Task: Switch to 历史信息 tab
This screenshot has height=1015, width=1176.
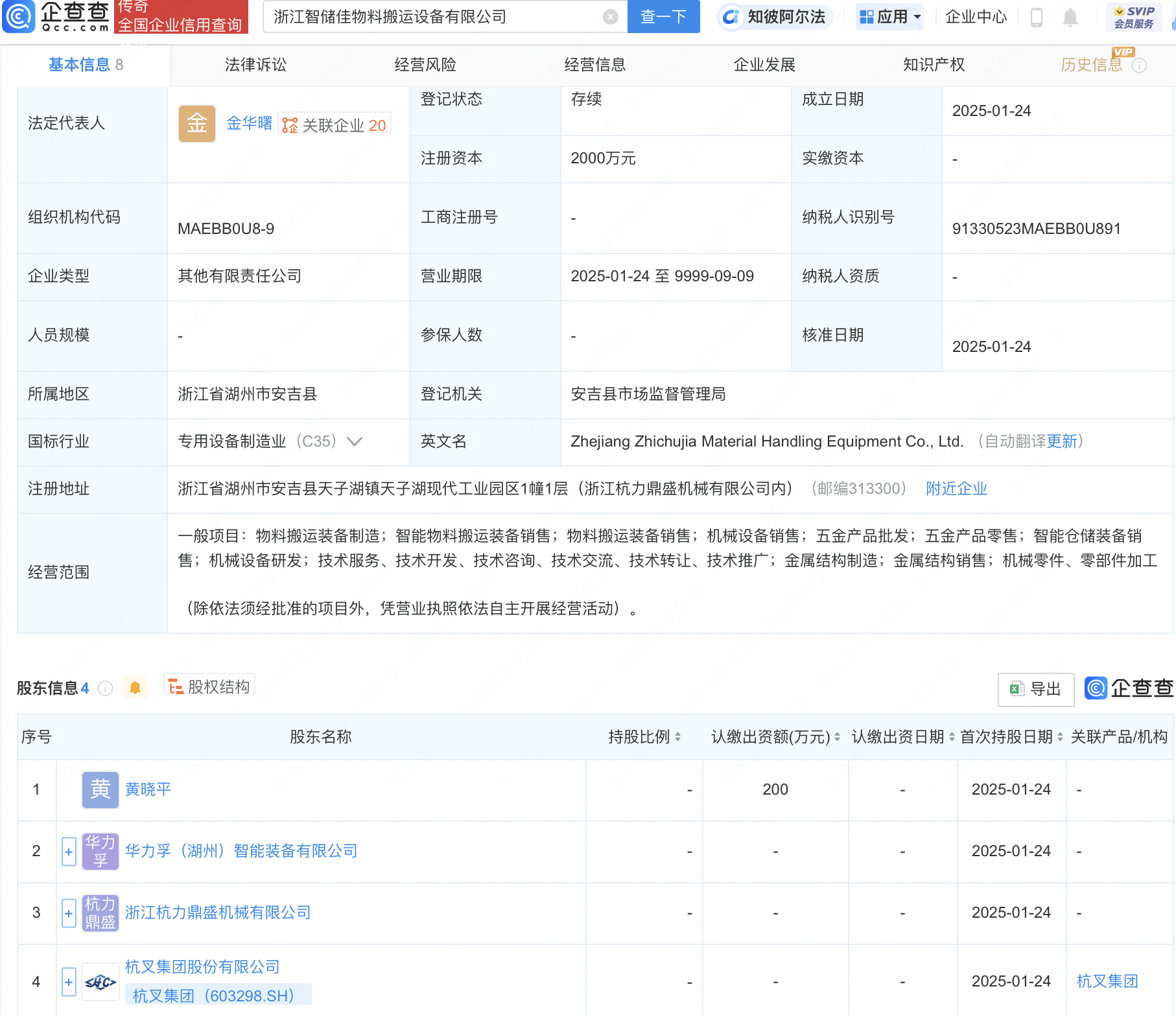Action: (1092, 65)
